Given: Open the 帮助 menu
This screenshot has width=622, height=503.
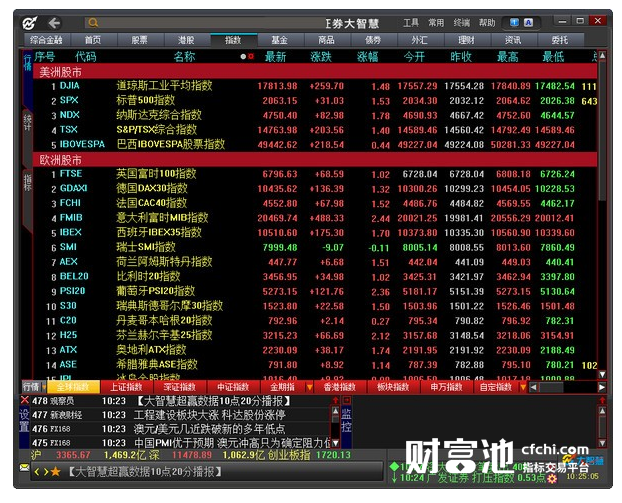Looking at the screenshot, I should (x=487, y=23).
